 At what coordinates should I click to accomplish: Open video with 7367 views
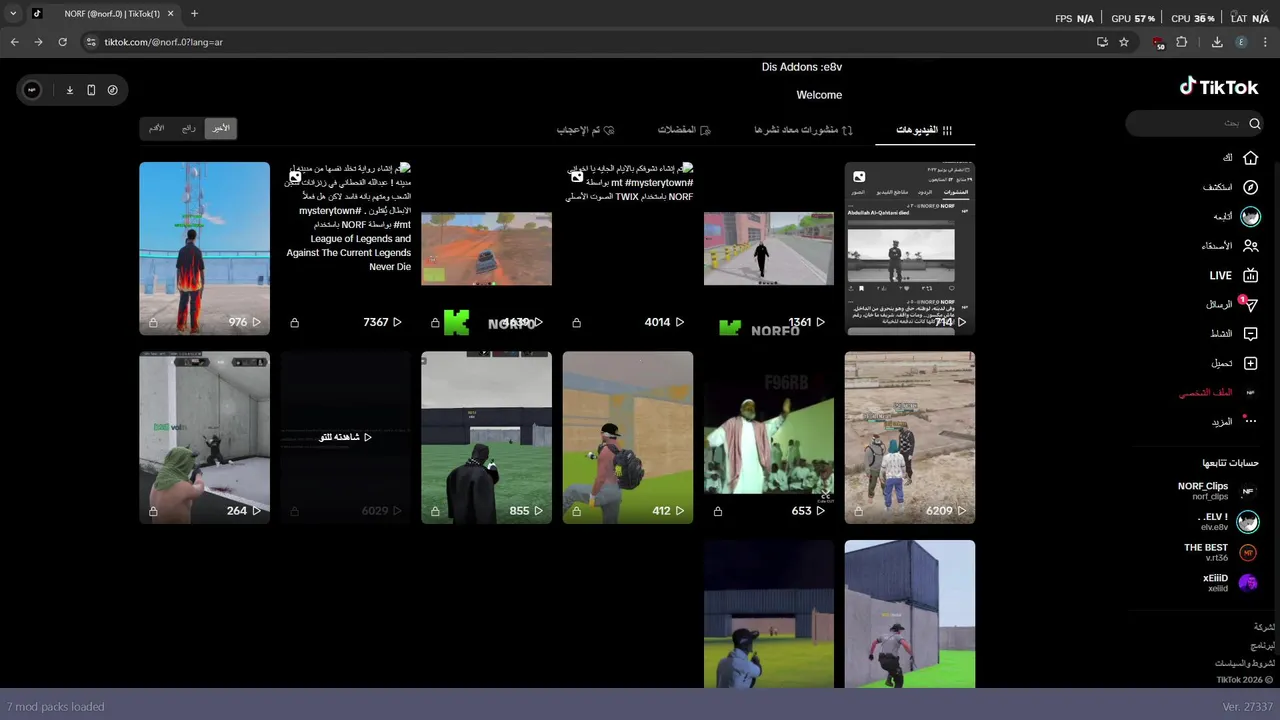[345, 248]
